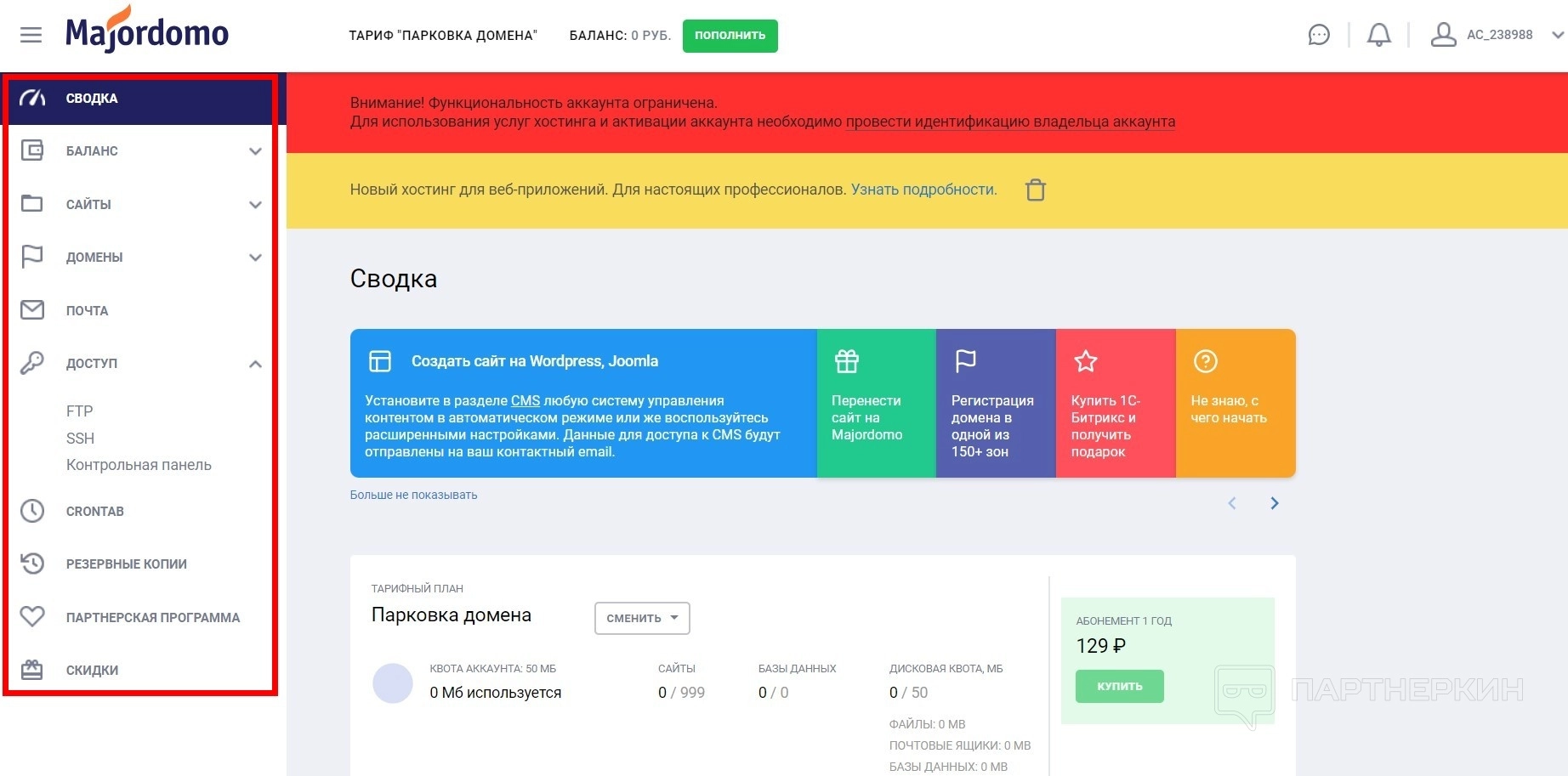Open Контрольная панель submenu item
Image resolution: width=1568 pixels, height=776 pixels.
pos(139,465)
